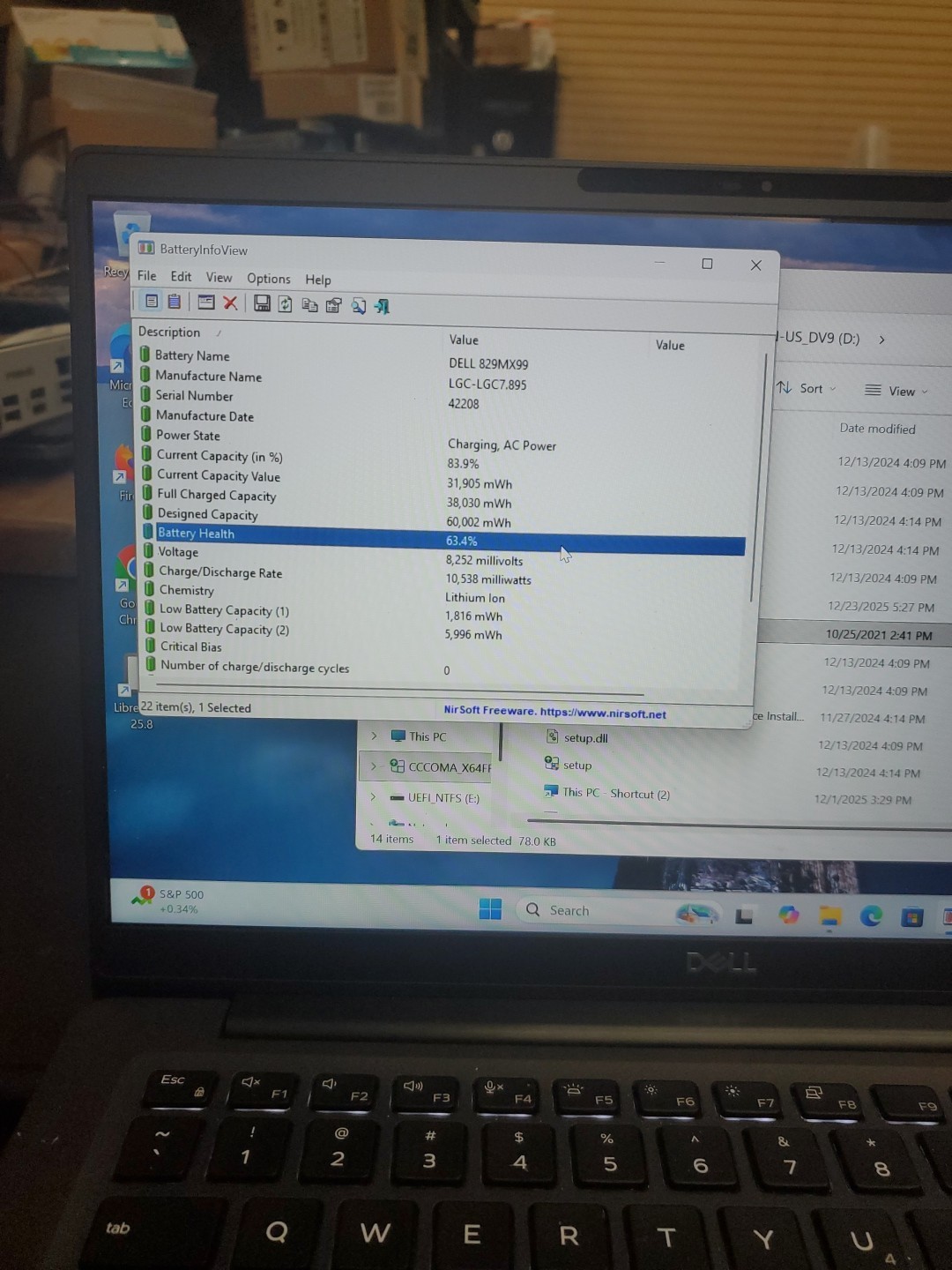Image resolution: width=952 pixels, height=1270 pixels.
Task: Click the Date modified column header in Explorer
Action: coord(877,429)
